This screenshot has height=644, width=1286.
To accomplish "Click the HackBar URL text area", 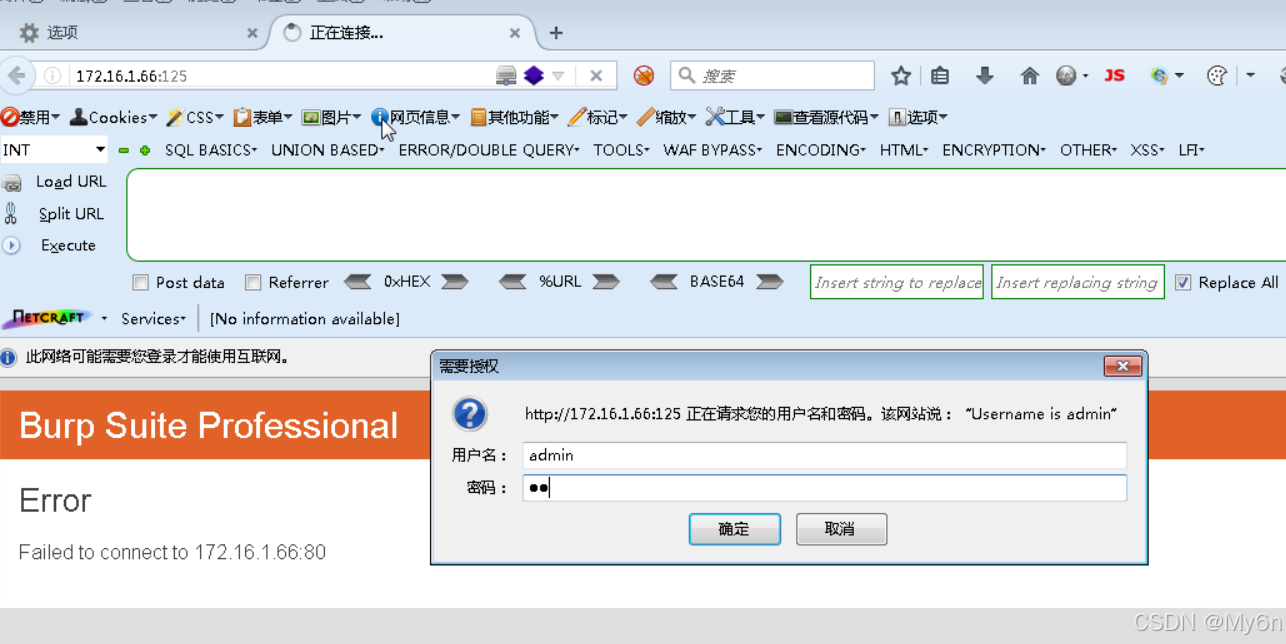I will click(x=706, y=214).
